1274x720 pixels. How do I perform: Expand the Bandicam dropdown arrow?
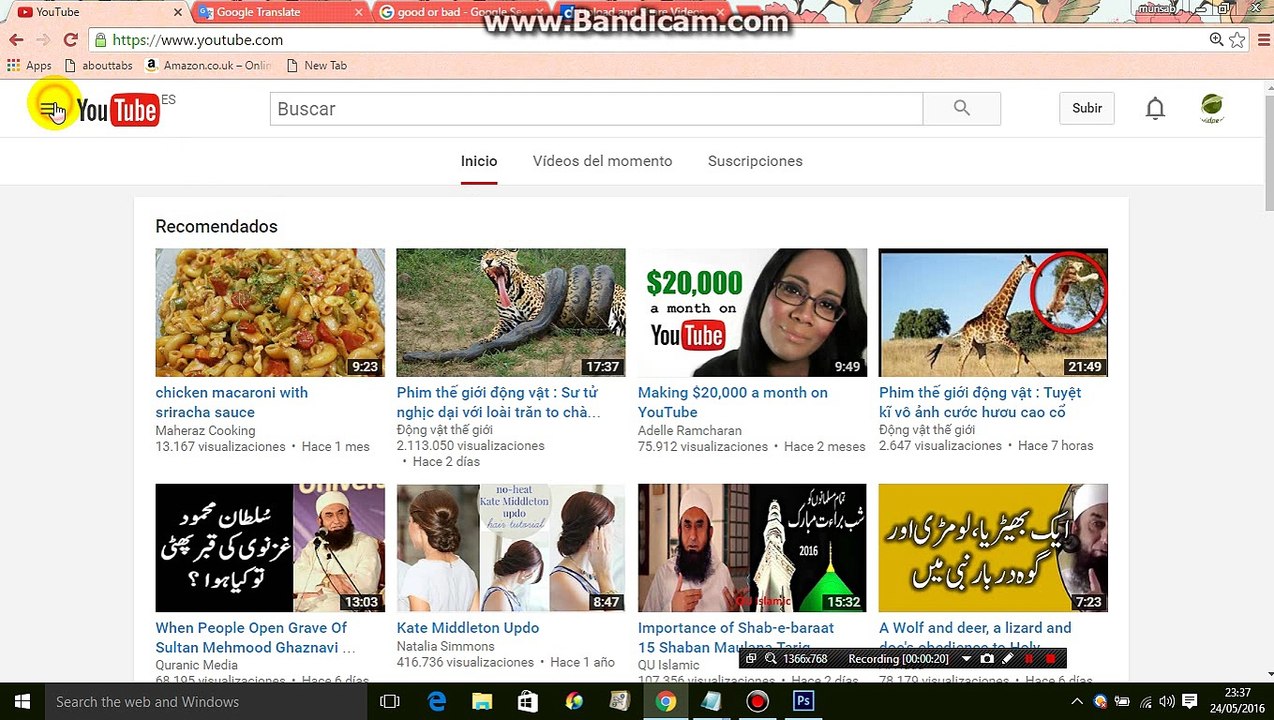pos(966,659)
